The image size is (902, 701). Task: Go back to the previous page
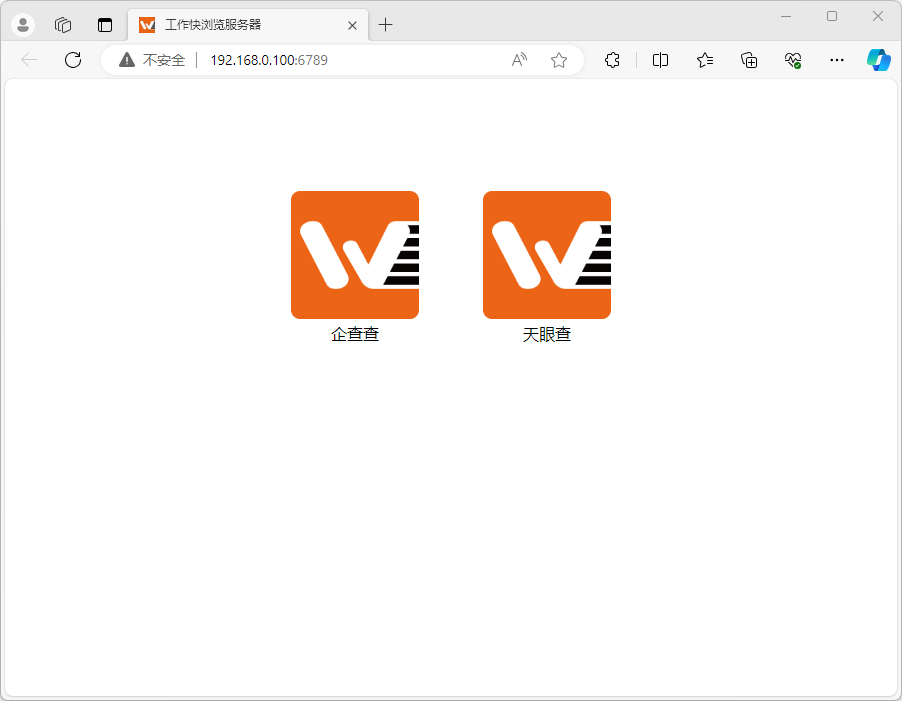tap(29, 60)
